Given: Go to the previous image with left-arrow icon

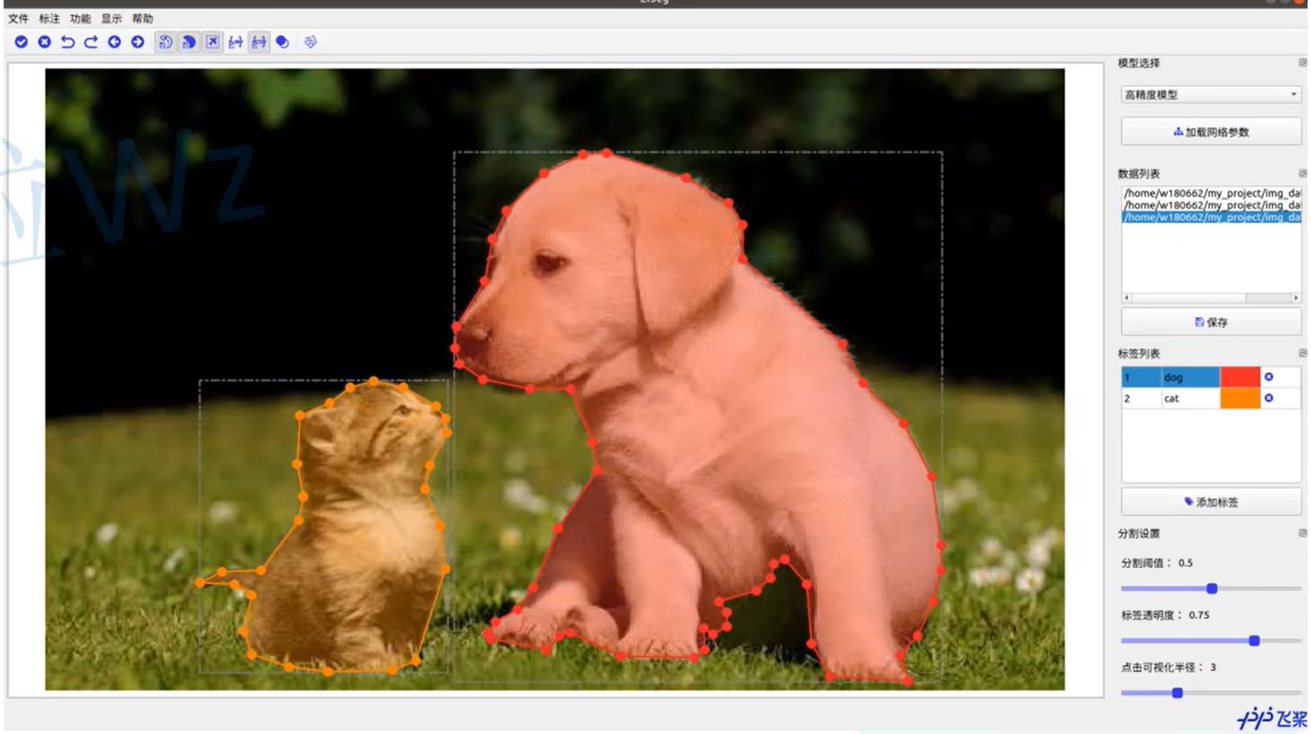Looking at the screenshot, I should (114, 42).
